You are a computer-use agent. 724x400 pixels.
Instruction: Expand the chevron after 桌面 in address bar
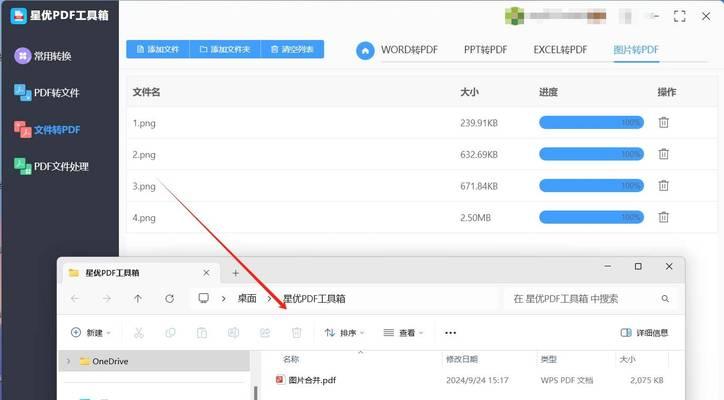pyautogui.click(x=269, y=299)
